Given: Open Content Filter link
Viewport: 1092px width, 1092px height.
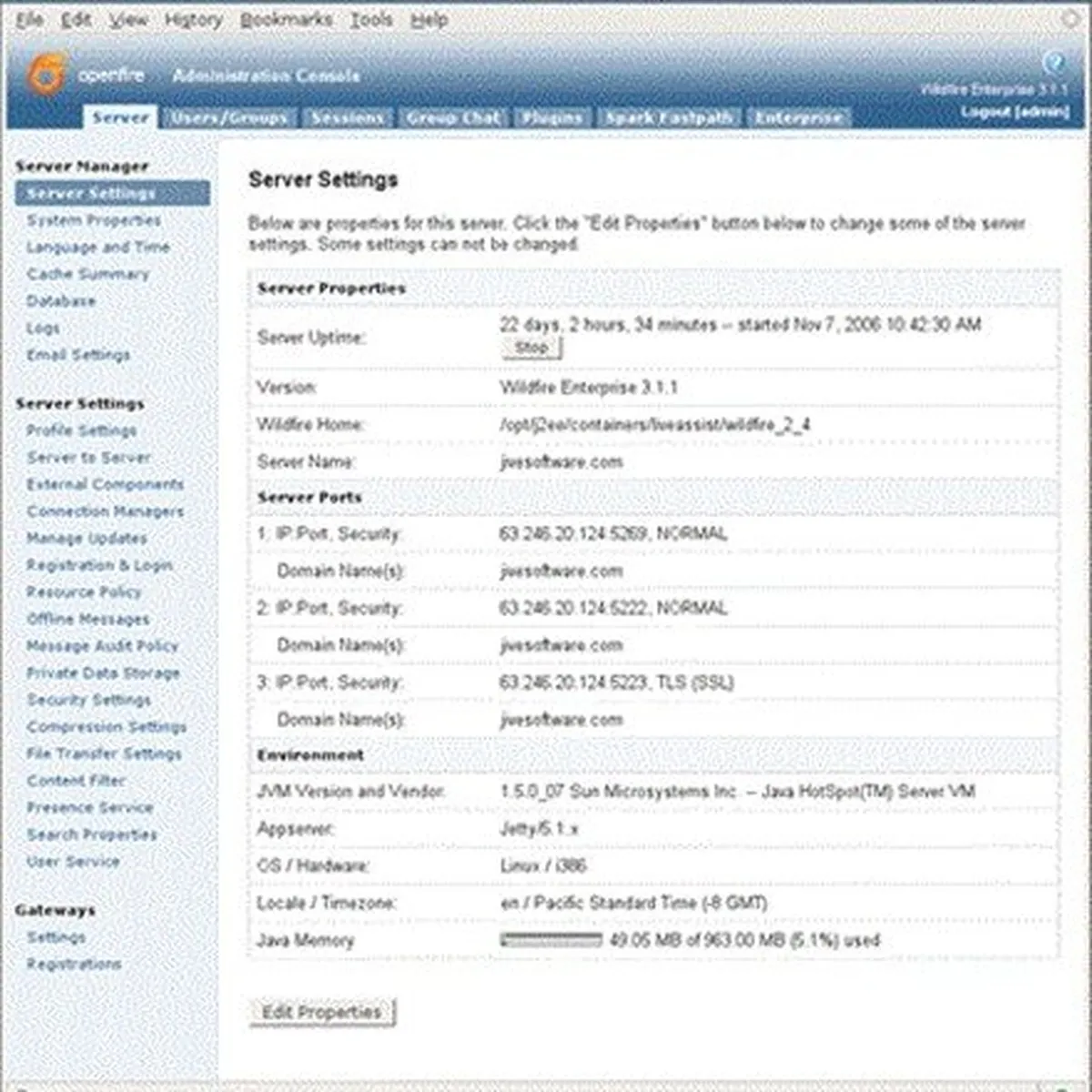Looking at the screenshot, I should (76, 781).
